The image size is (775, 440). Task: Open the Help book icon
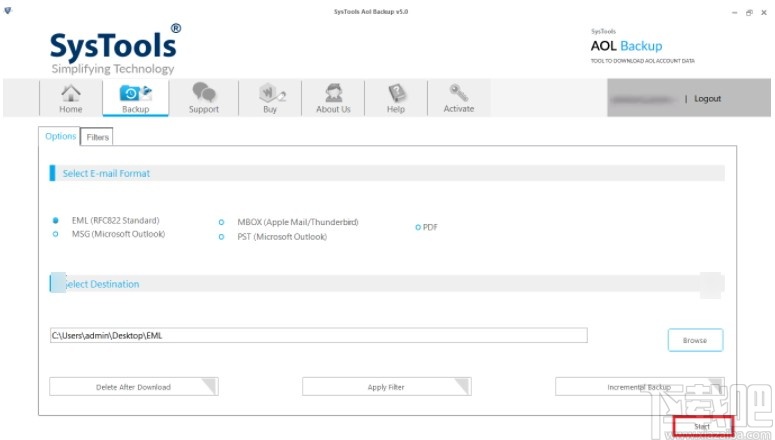click(x=396, y=98)
